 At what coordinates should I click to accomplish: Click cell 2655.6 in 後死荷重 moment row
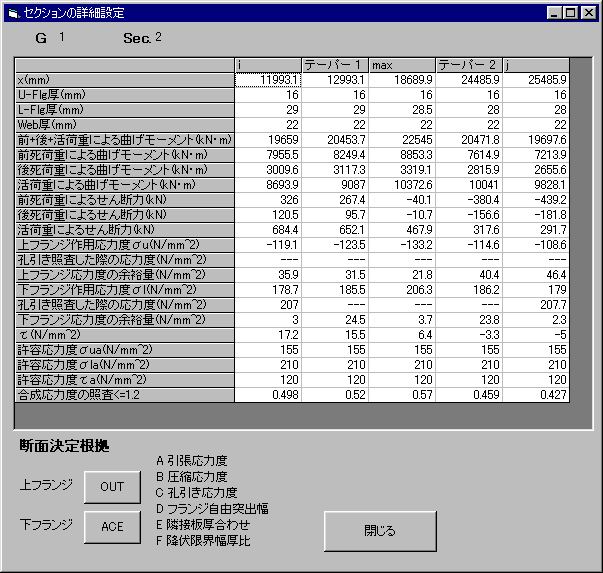tap(536, 170)
